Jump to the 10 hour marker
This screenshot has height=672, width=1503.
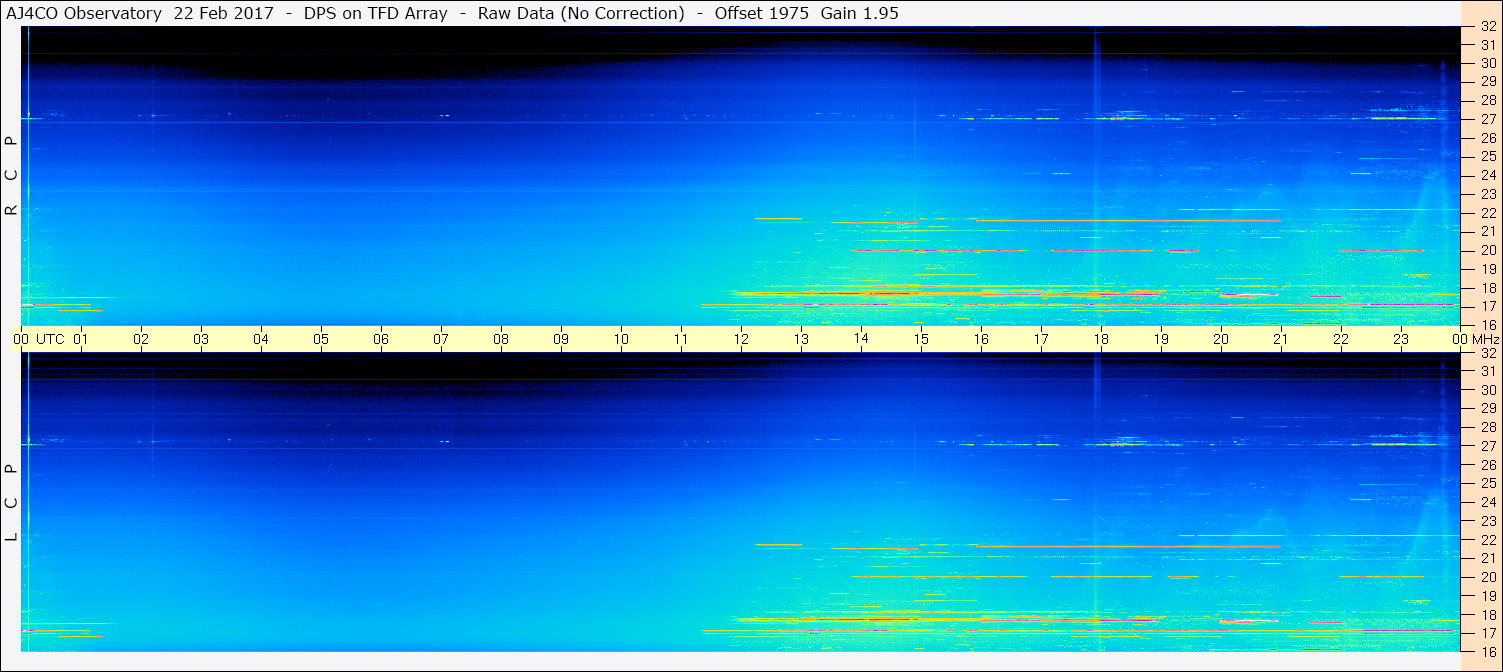pos(621,339)
